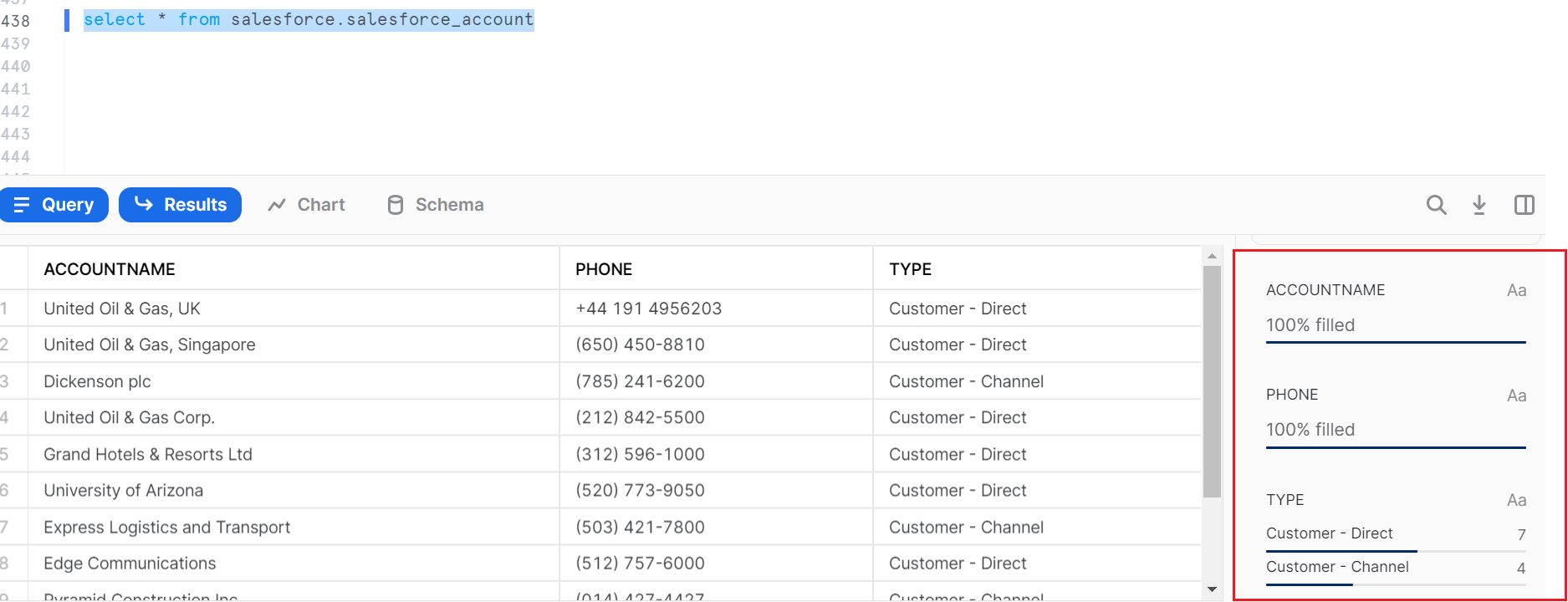Filter by Customer - Channel value
The height and width of the screenshot is (602, 1568).
[x=1337, y=567]
